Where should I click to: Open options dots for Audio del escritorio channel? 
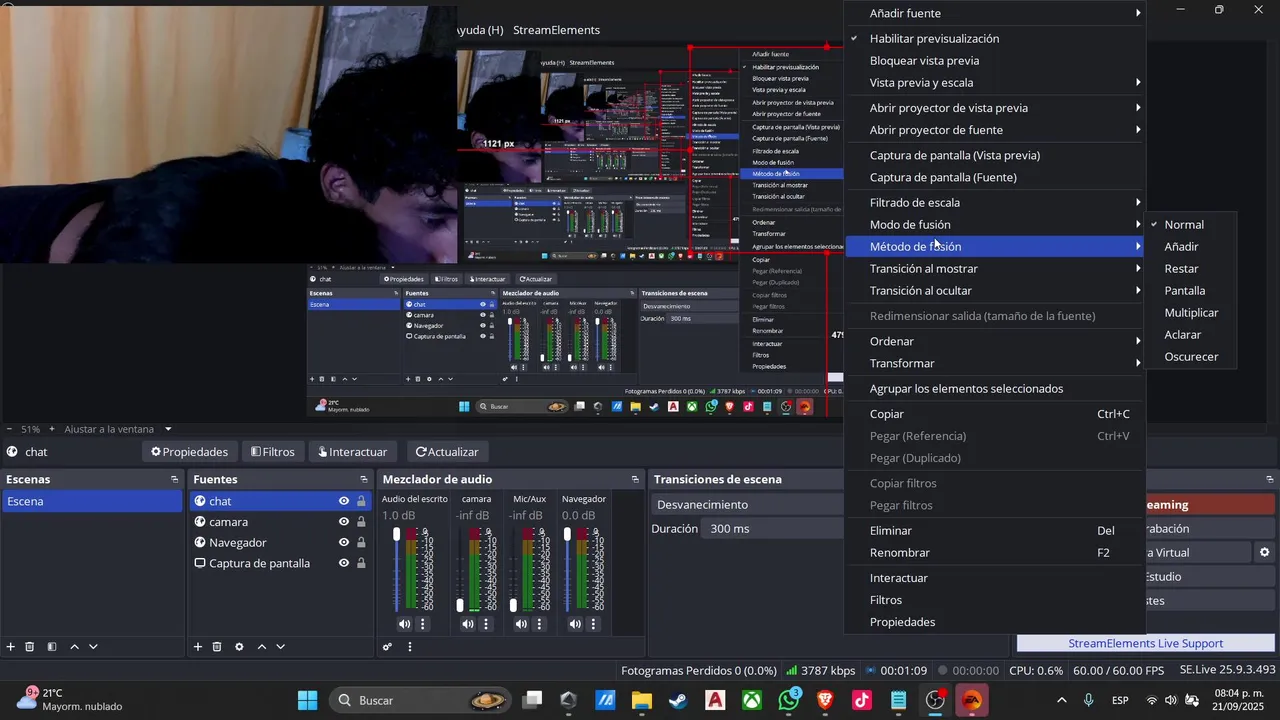[x=423, y=624]
